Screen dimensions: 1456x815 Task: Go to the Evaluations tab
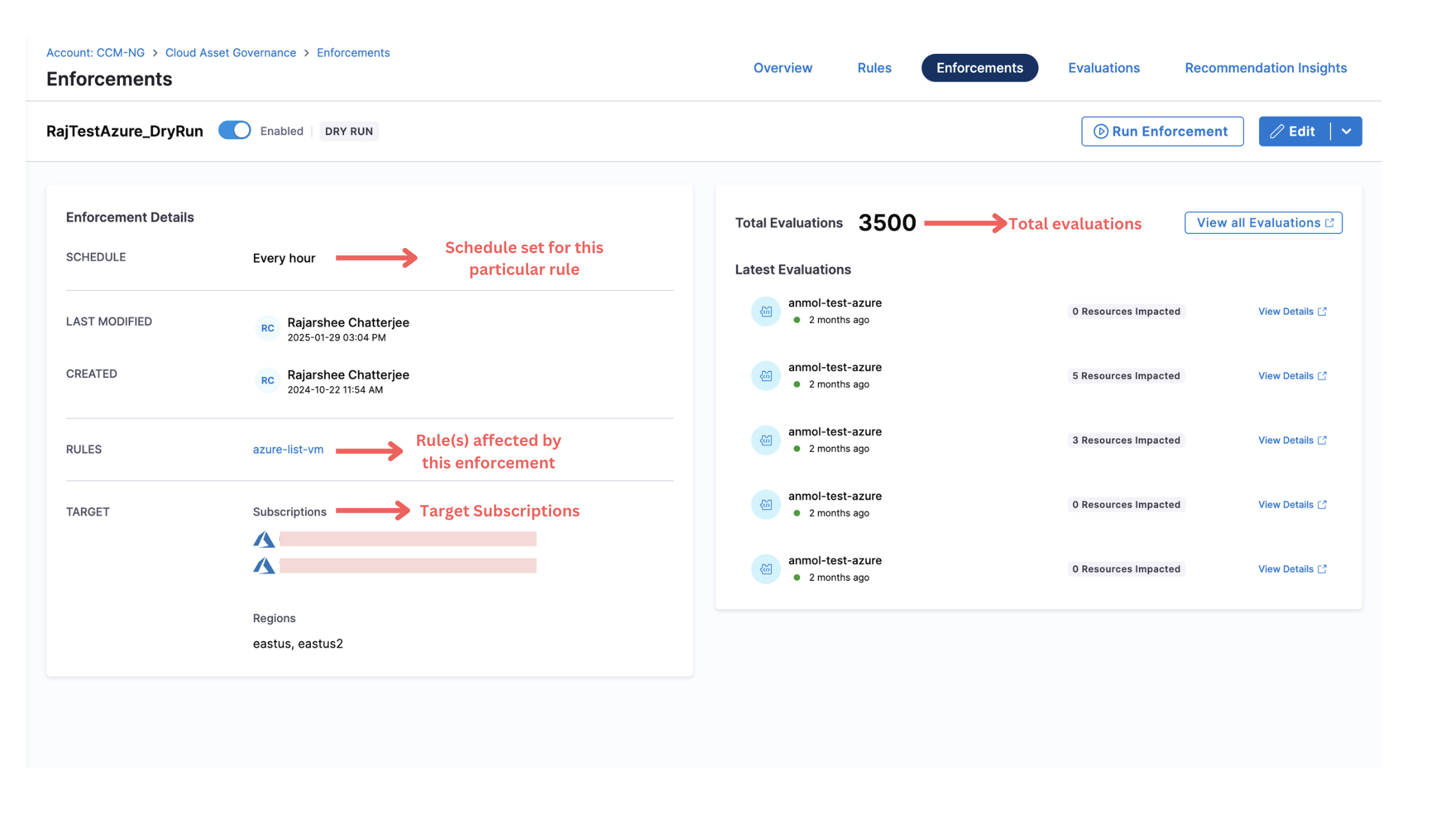[x=1104, y=68]
